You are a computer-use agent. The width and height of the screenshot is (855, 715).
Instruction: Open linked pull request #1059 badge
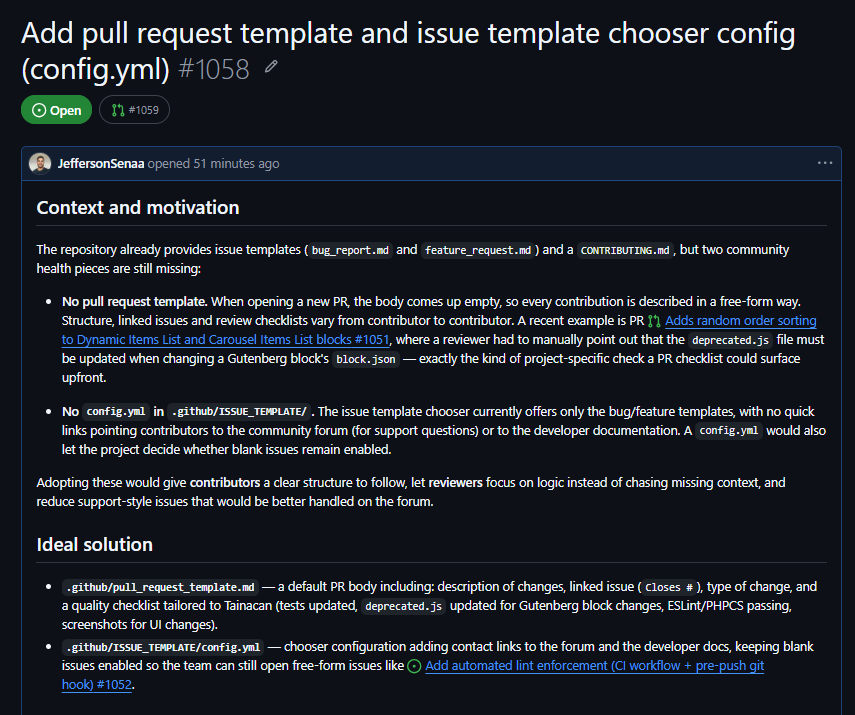134,110
